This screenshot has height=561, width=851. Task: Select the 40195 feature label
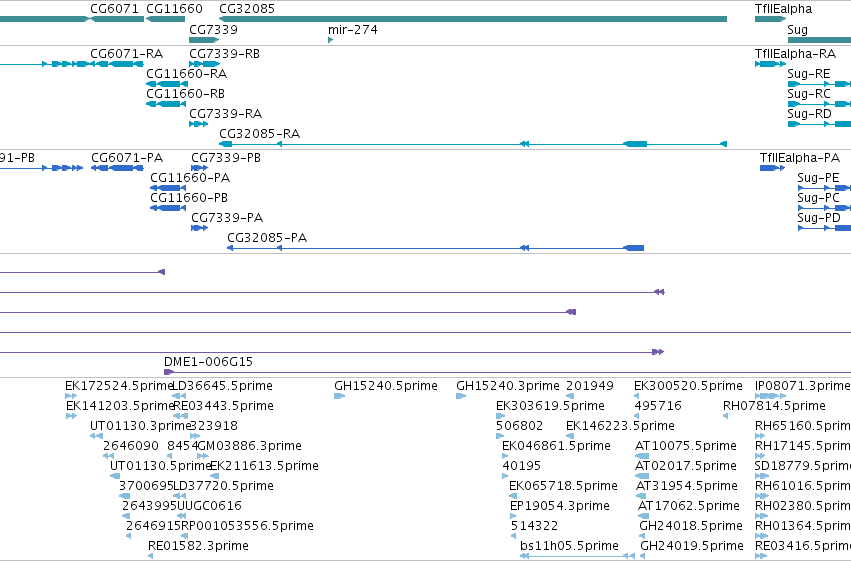(522, 466)
